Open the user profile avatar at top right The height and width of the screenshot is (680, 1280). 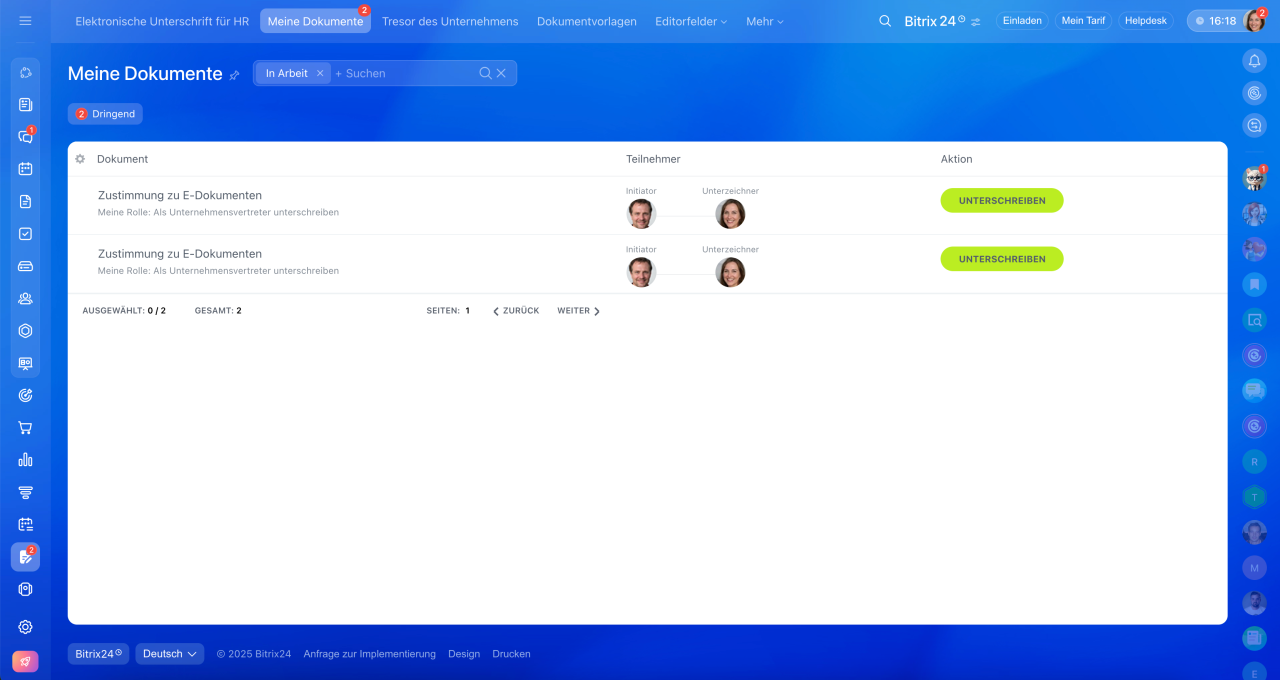1254,21
